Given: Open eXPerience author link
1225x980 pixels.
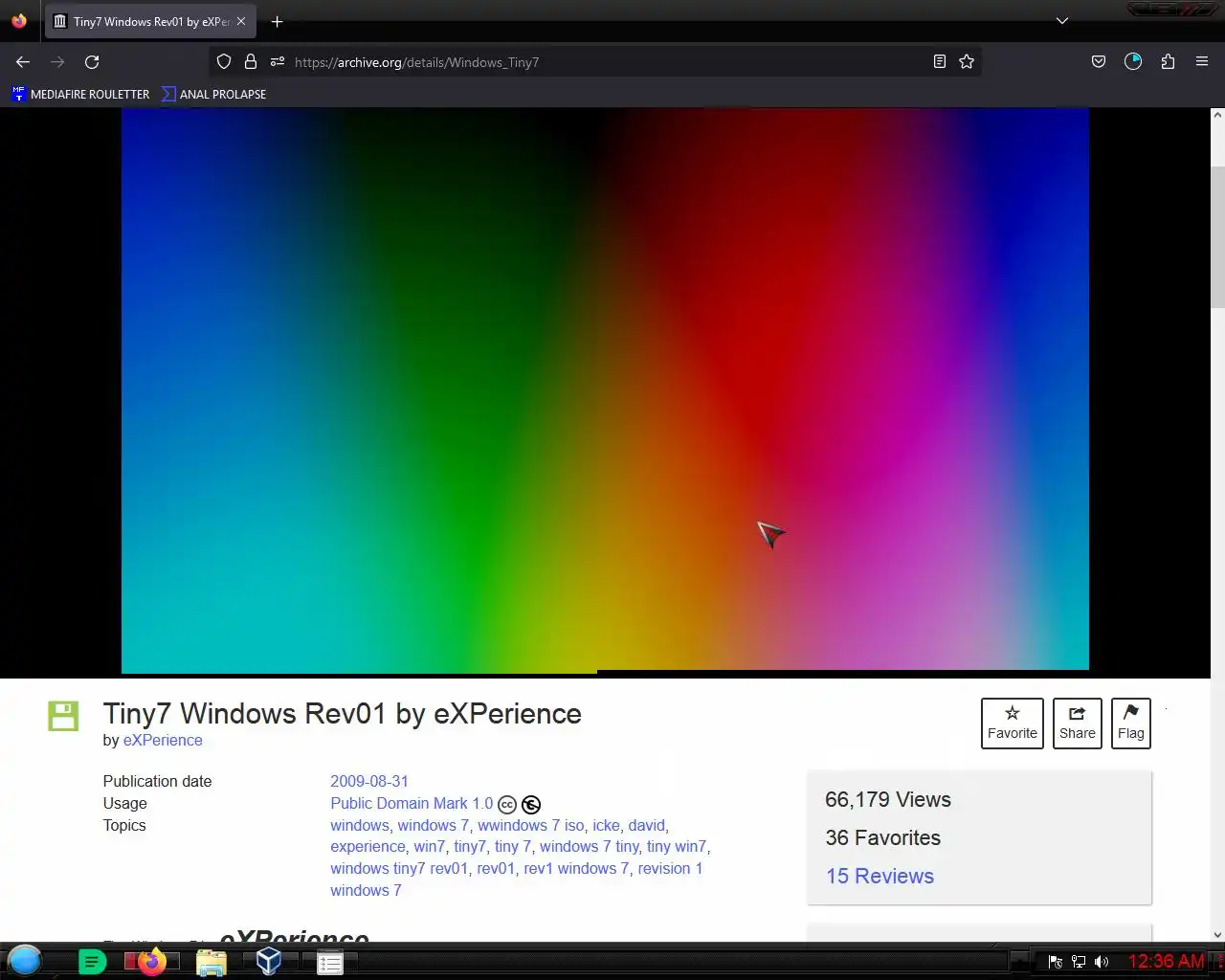Looking at the screenshot, I should point(163,740).
